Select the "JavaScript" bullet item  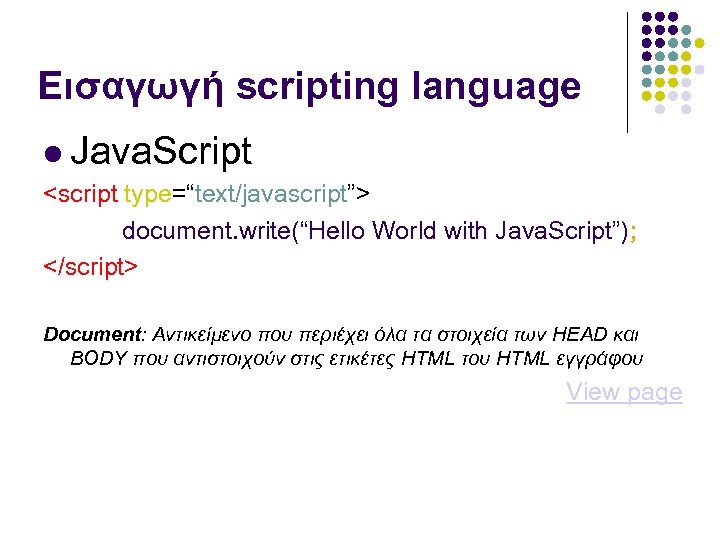pyautogui.click(x=161, y=151)
